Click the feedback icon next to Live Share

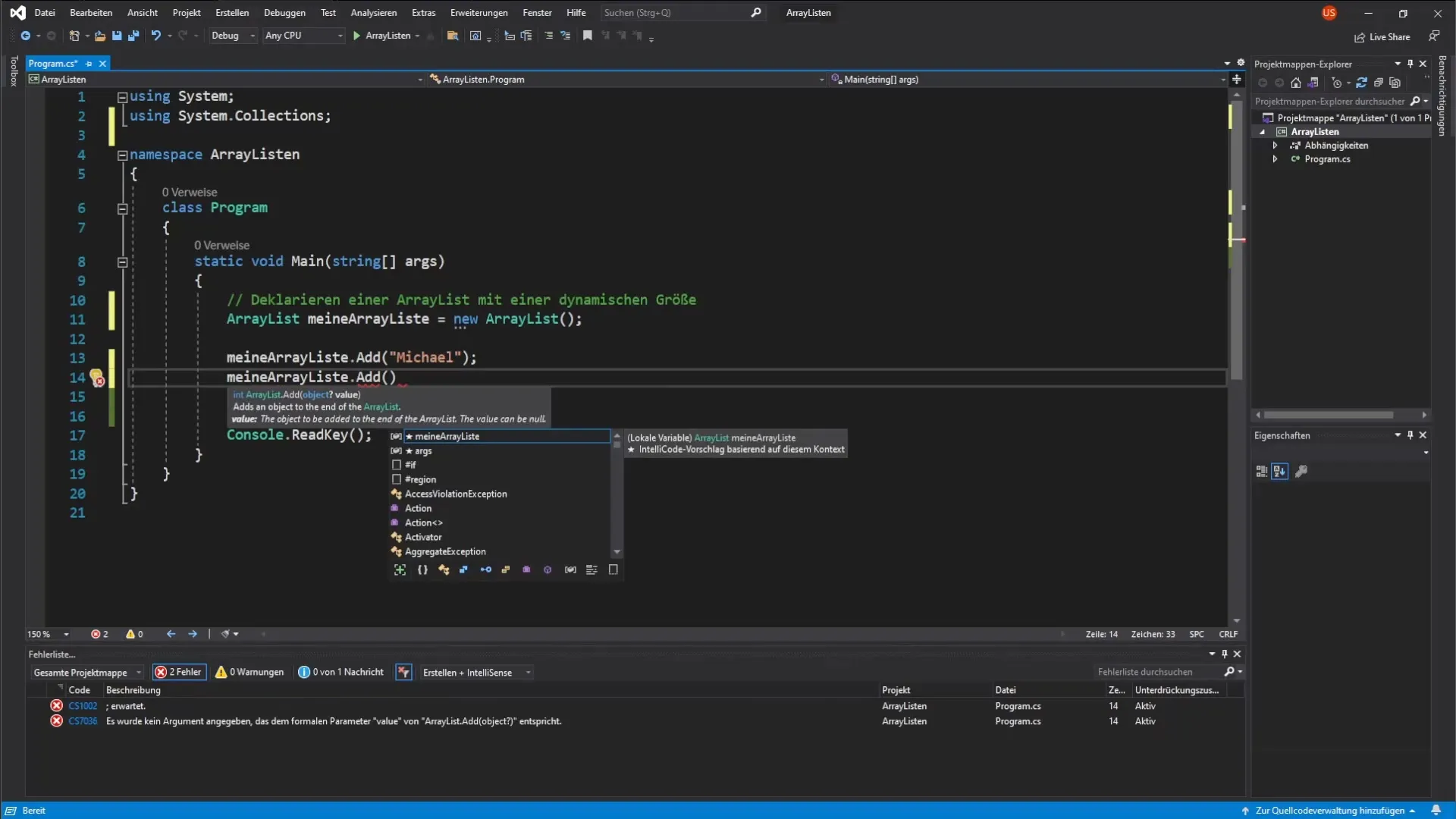(x=1433, y=36)
